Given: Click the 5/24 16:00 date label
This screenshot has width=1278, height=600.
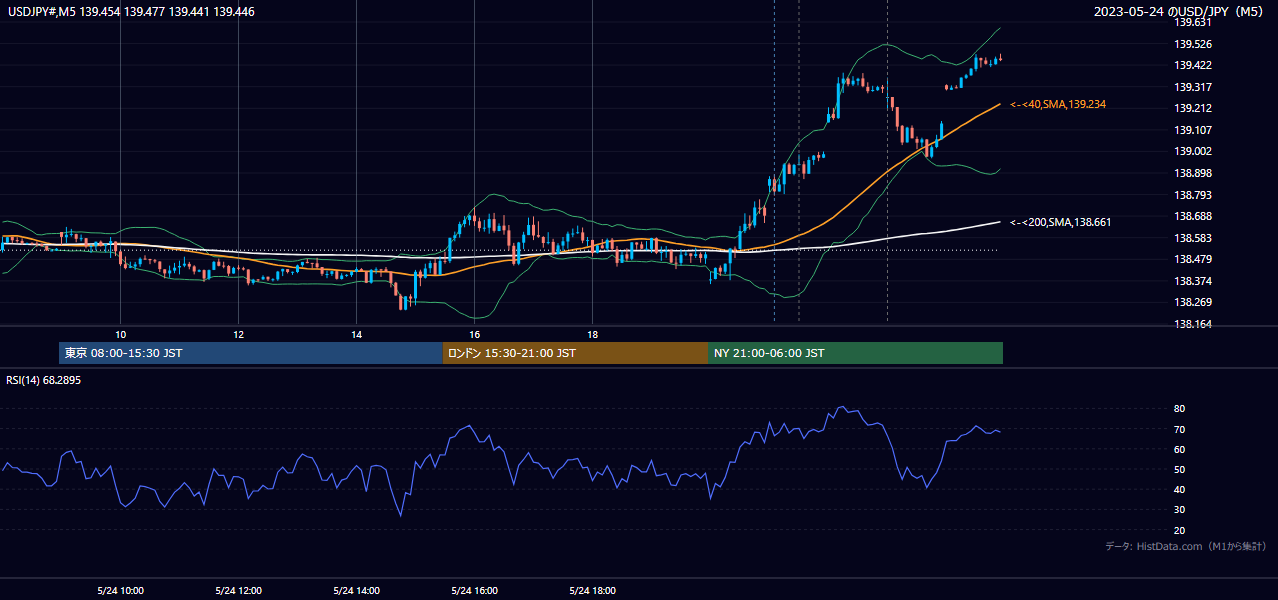Looking at the screenshot, I should tap(475, 590).
